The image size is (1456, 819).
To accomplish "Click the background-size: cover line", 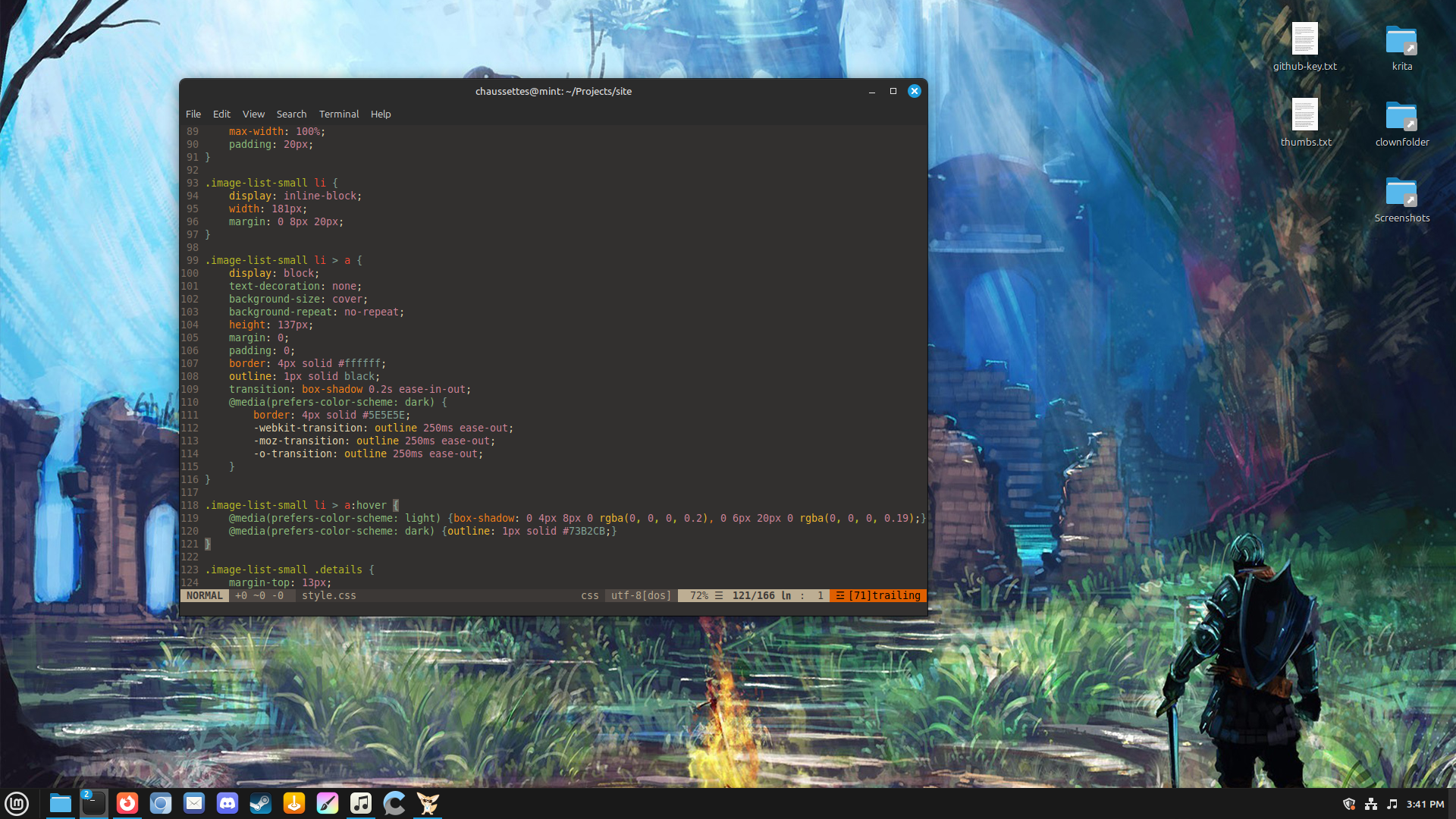I will 299,300.
